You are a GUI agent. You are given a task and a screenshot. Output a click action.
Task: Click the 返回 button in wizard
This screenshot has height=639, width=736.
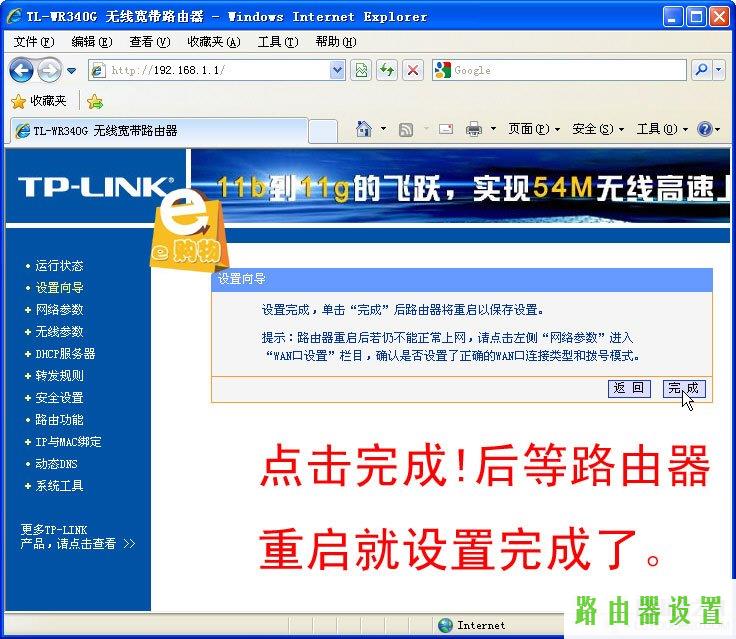[x=629, y=388]
